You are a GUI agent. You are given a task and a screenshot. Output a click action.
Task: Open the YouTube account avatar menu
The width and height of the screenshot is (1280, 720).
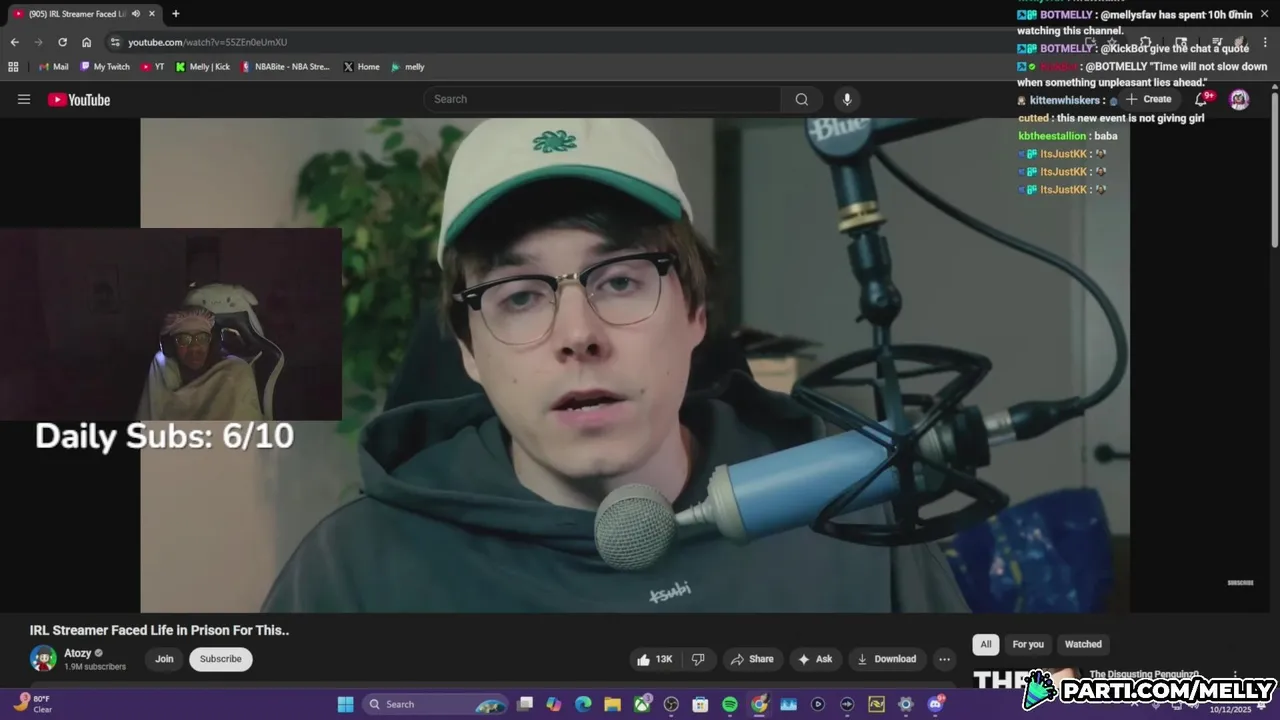coord(1239,99)
